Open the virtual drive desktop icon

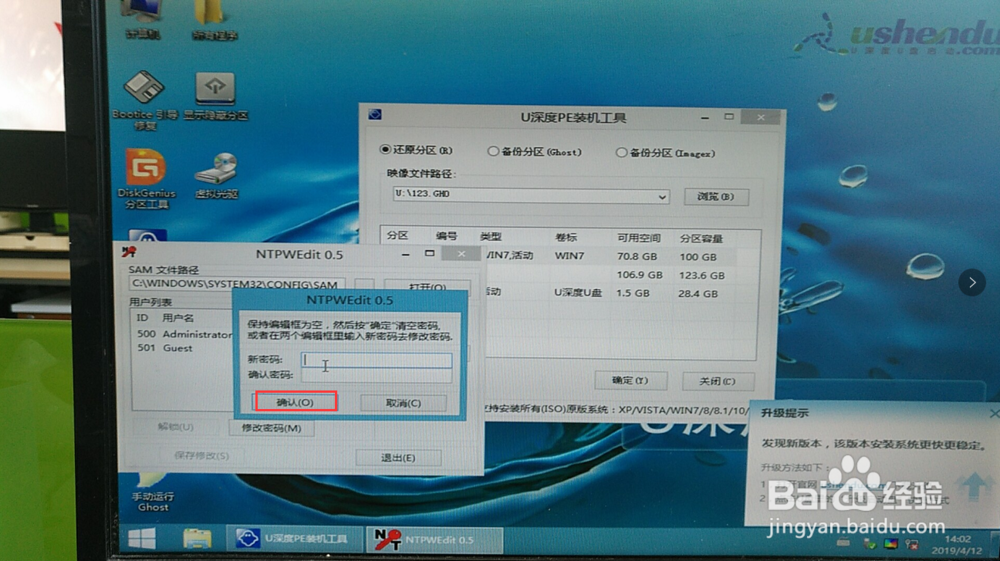[216, 175]
